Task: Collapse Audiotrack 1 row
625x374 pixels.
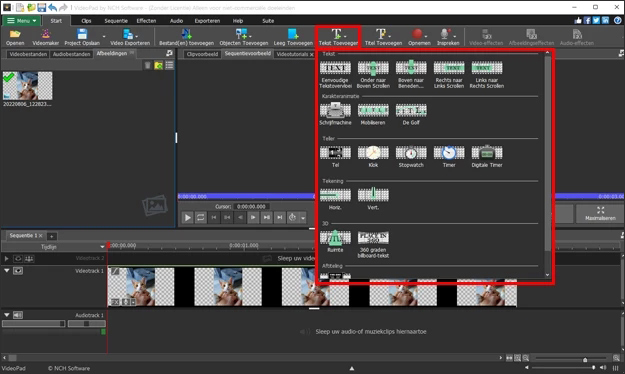Action: click(x=6, y=315)
